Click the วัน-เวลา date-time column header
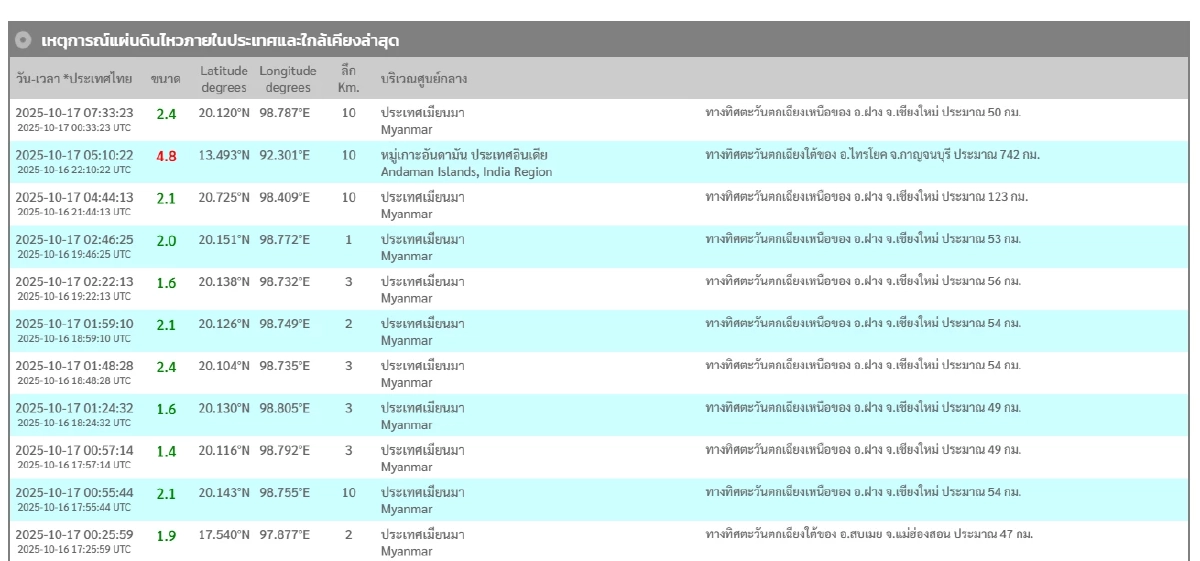The height and width of the screenshot is (561, 1200). 74,78
